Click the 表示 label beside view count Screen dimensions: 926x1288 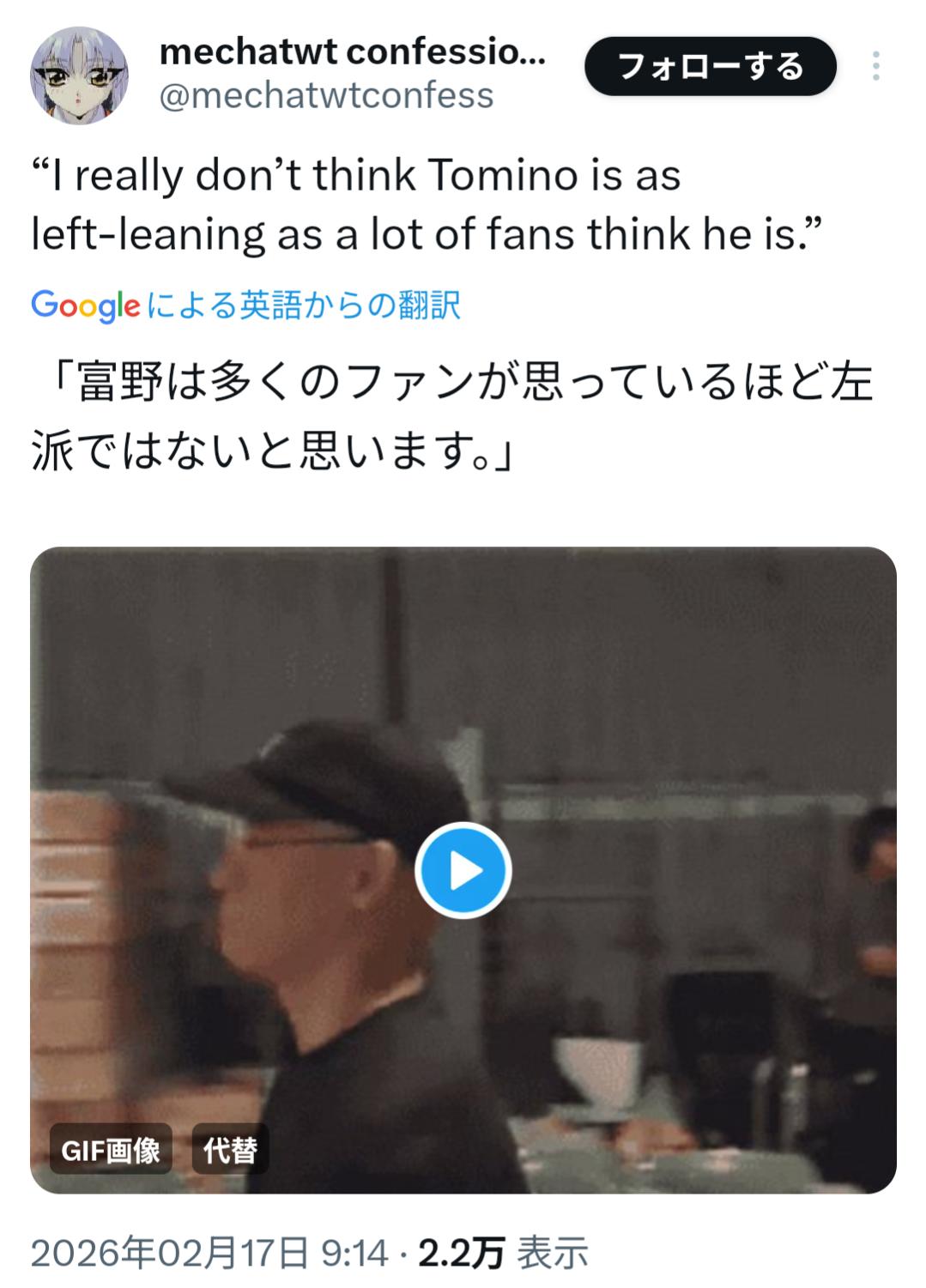click(554, 1254)
